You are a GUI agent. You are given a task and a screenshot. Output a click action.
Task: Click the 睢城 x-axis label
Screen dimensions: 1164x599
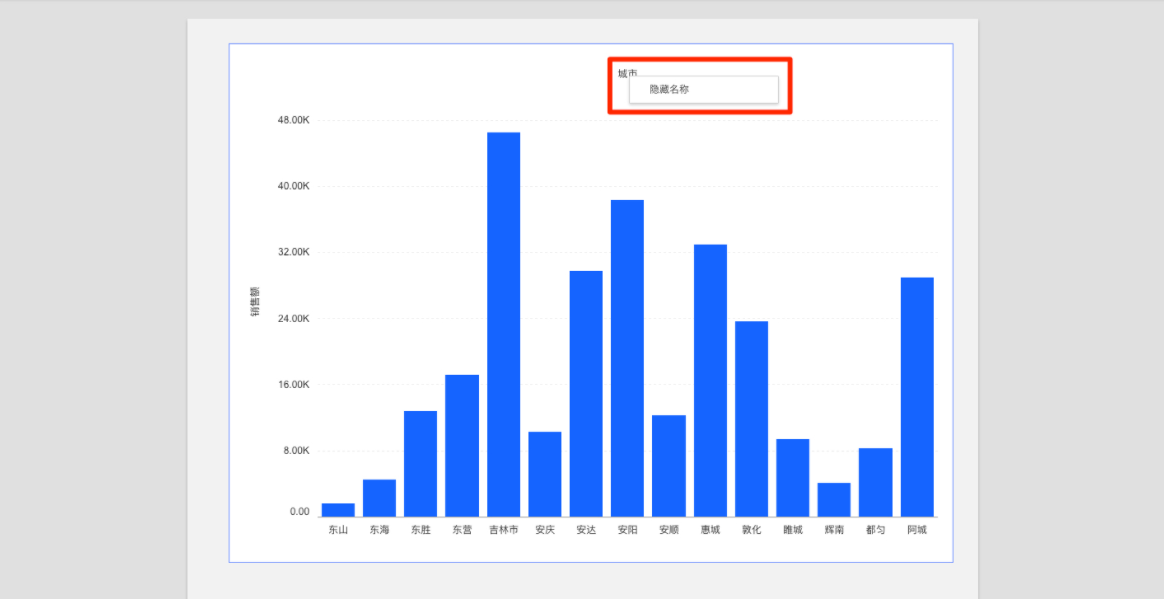pyautogui.click(x=793, y=530)
